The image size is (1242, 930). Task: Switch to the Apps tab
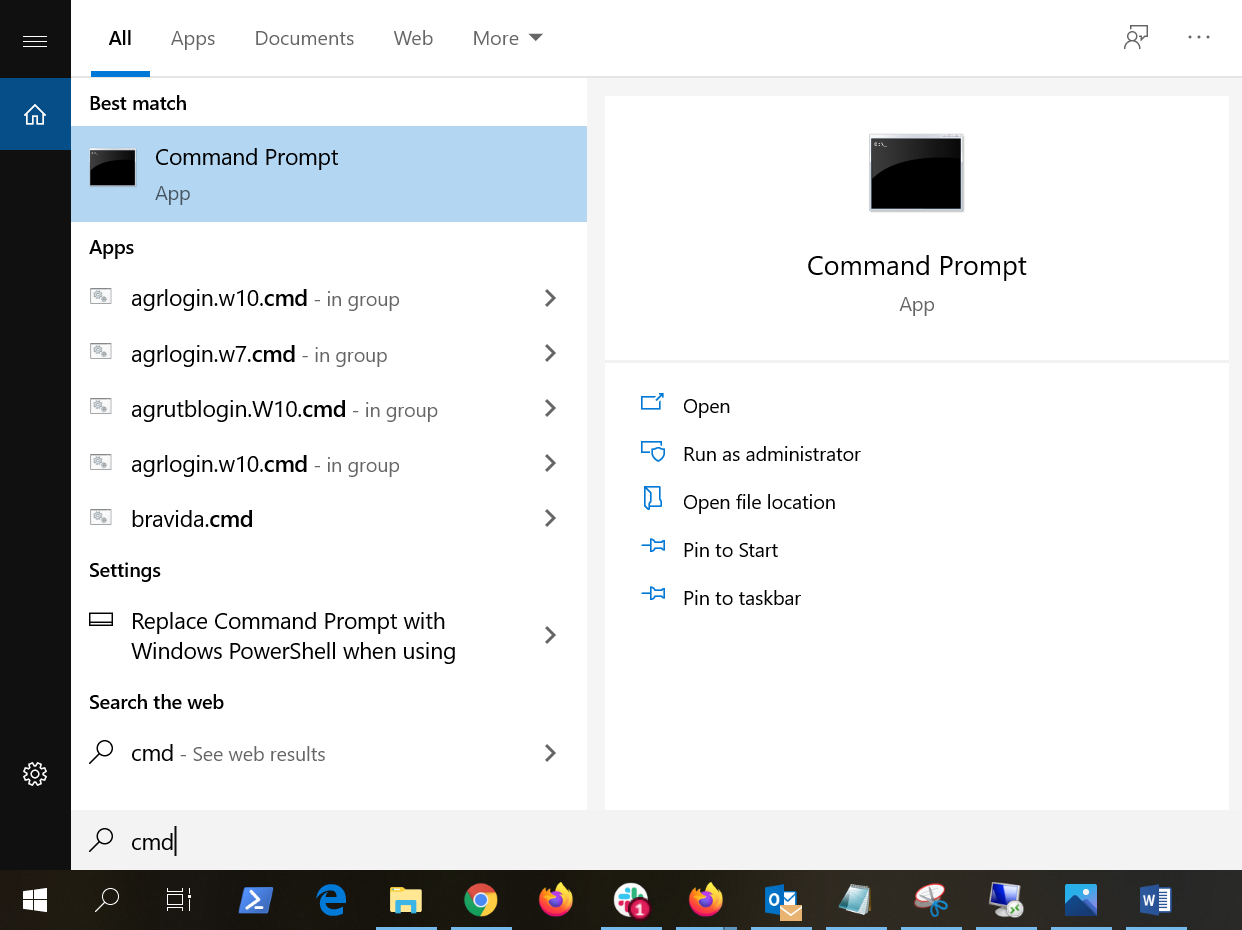[193, 38]
